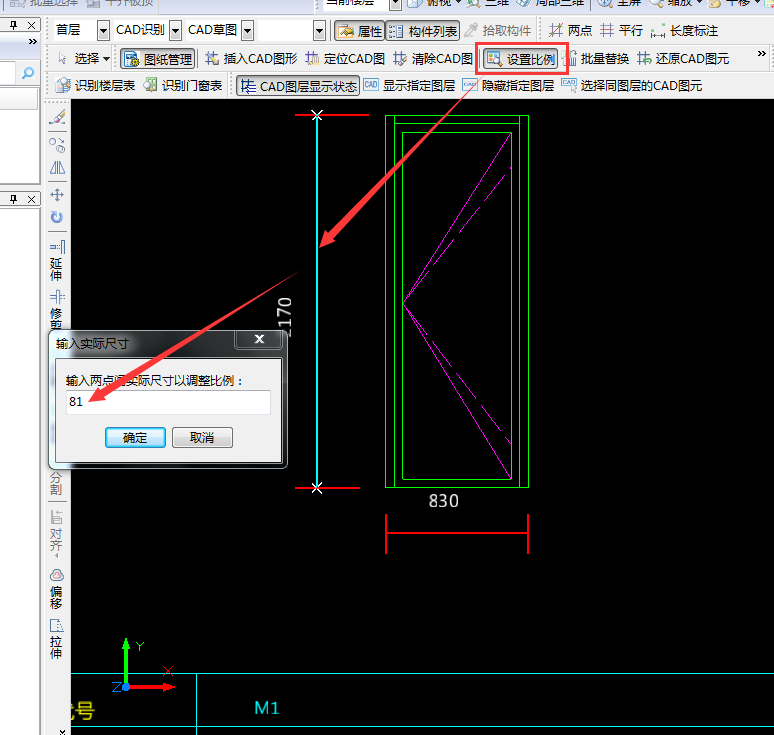Click 隐藏指定图层 hide specified layer

[508, 86]
